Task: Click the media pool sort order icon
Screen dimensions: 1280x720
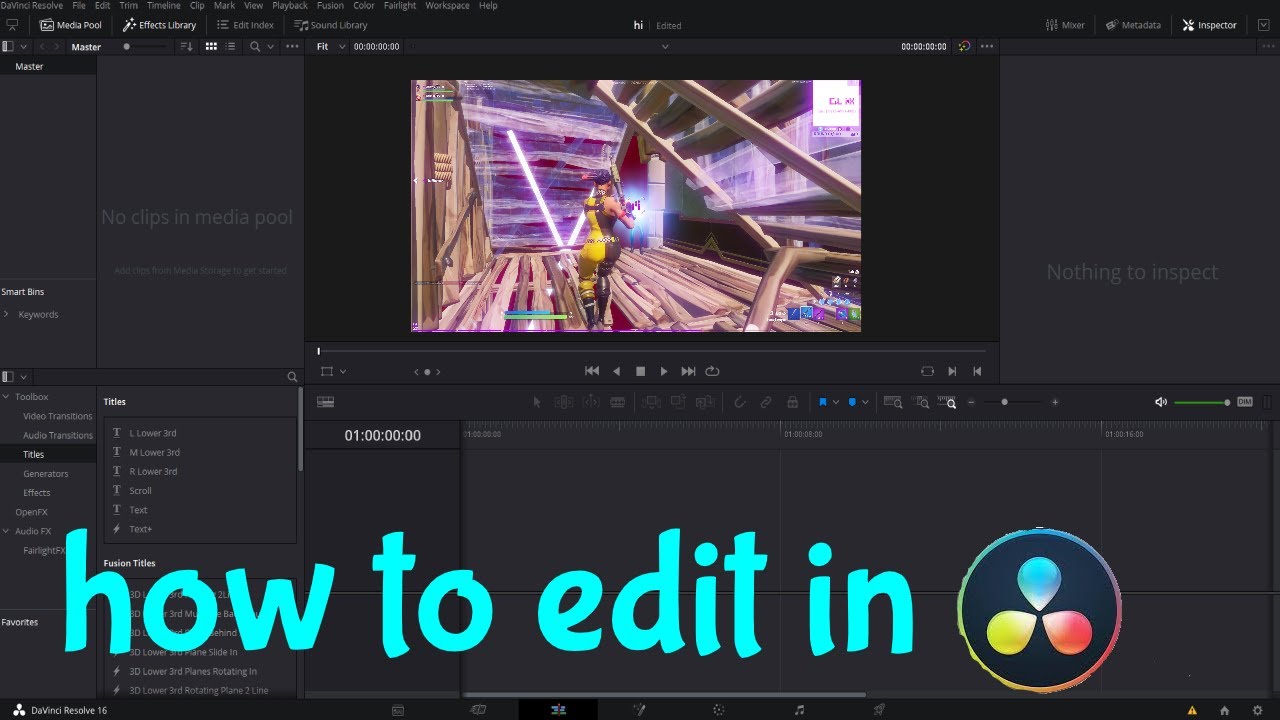Action: tap(186, 46)
